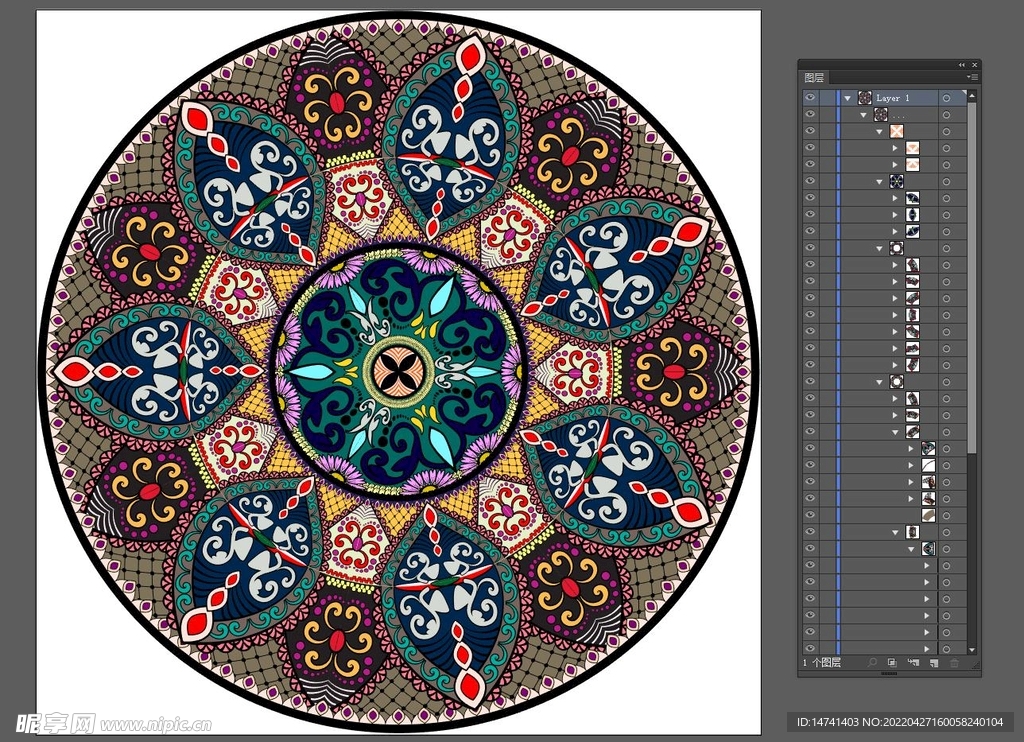The height and width of the screenshot is (742, 1024).
Task: Click the blue color bar of Layer 1
Action: pos(837,98)
